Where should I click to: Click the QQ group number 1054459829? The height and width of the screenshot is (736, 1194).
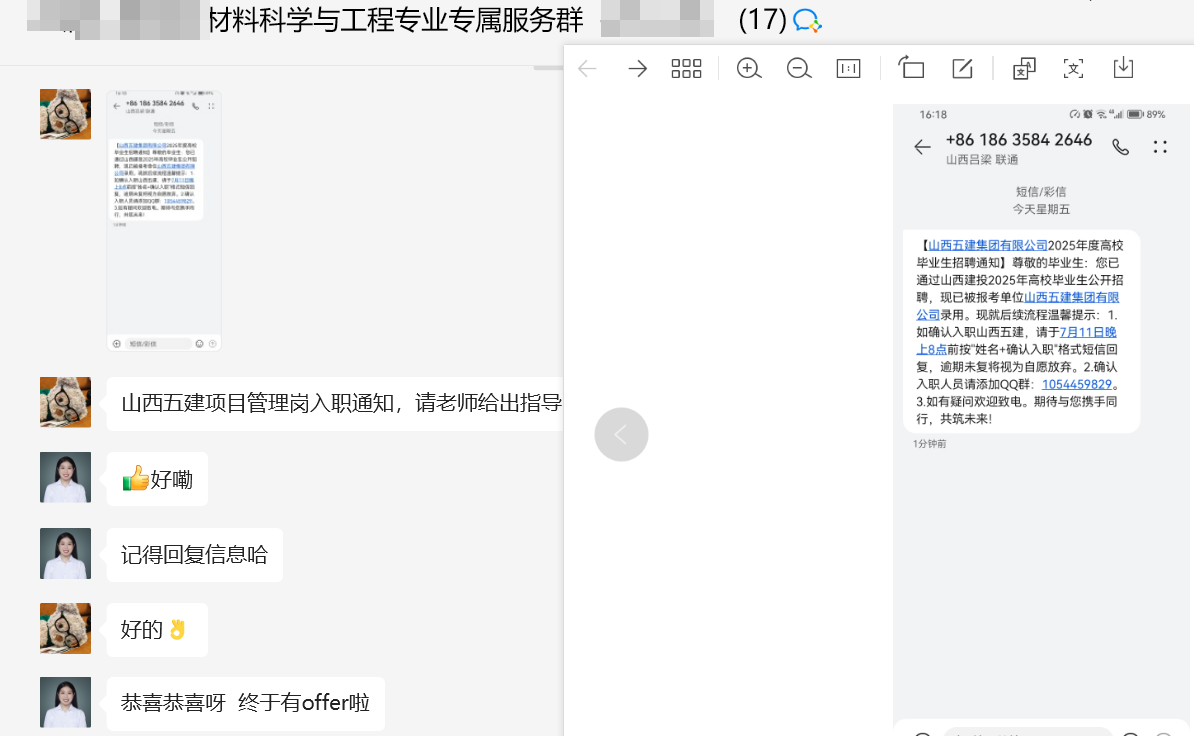tap(1077, 384)
